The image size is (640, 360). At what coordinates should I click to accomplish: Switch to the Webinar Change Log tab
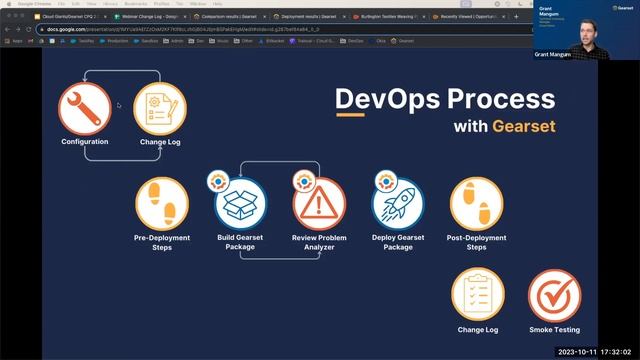(149, 17)
